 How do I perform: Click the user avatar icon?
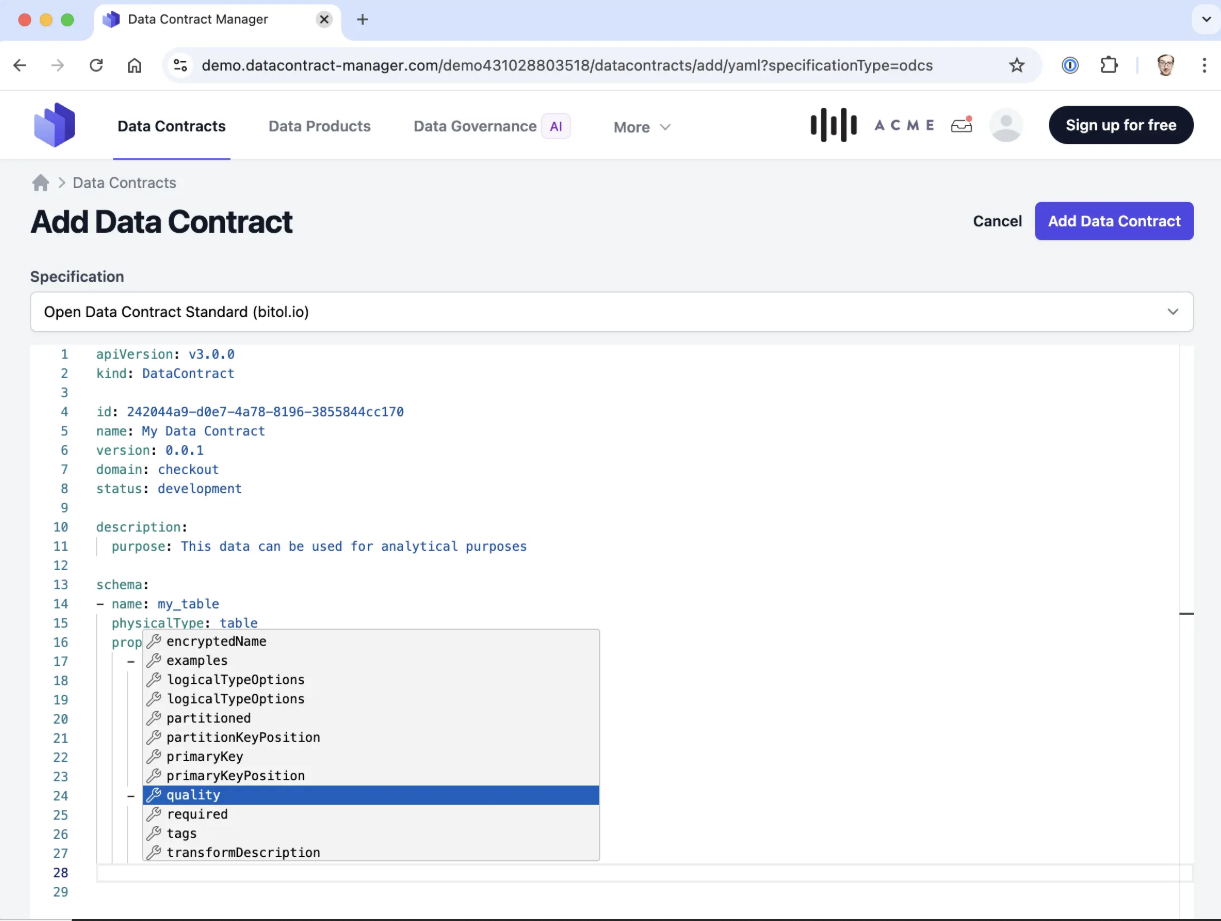[1006, 125]
